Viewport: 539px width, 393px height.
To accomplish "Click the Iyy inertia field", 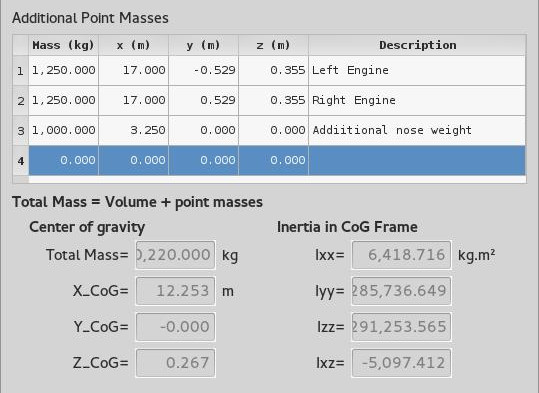I will [401, 291].
